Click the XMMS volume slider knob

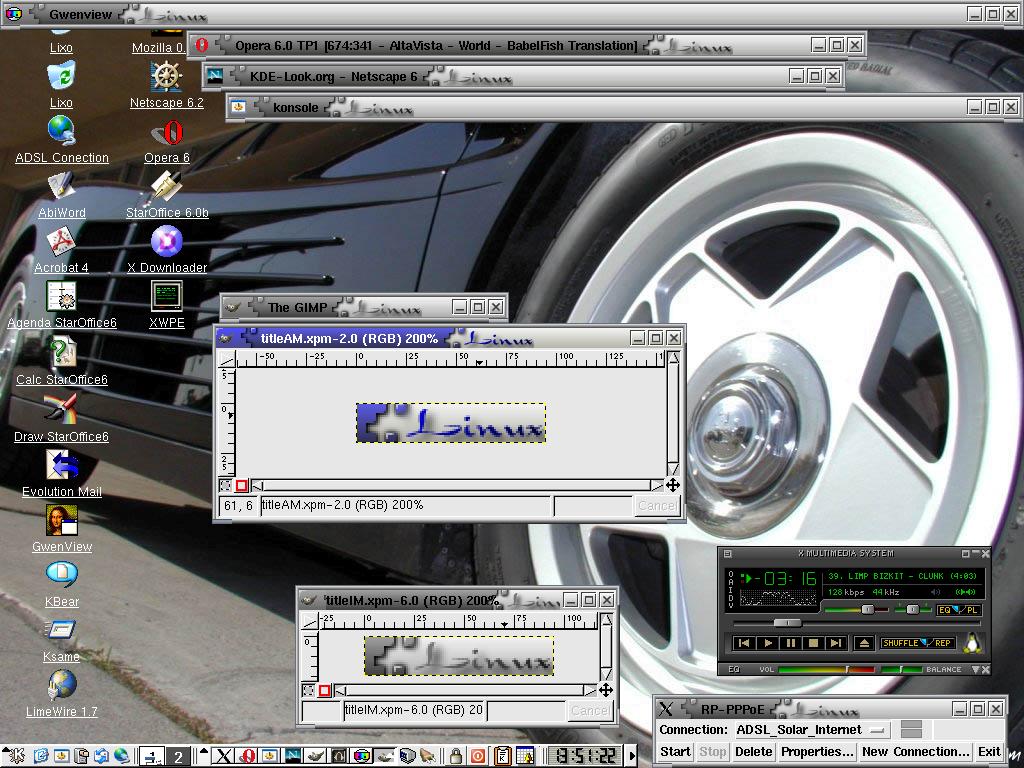(868, 609)
